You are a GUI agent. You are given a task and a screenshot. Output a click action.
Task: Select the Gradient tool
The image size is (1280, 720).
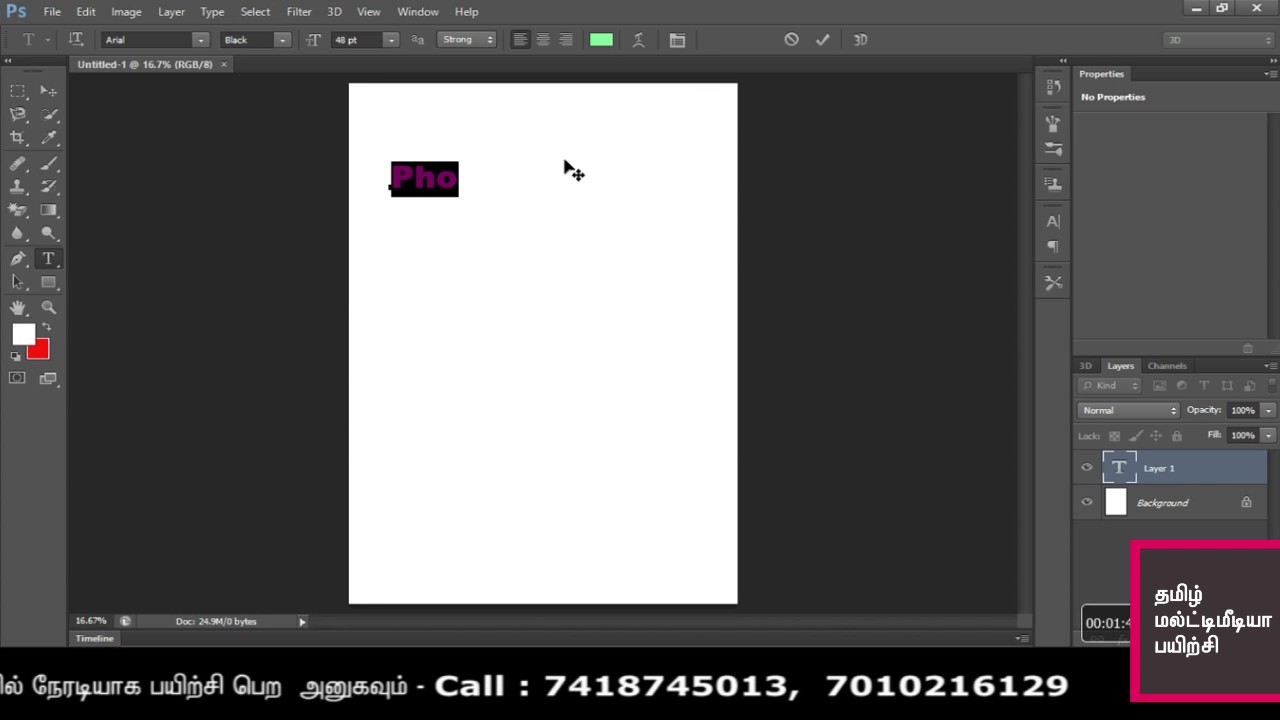coord(48,210)
